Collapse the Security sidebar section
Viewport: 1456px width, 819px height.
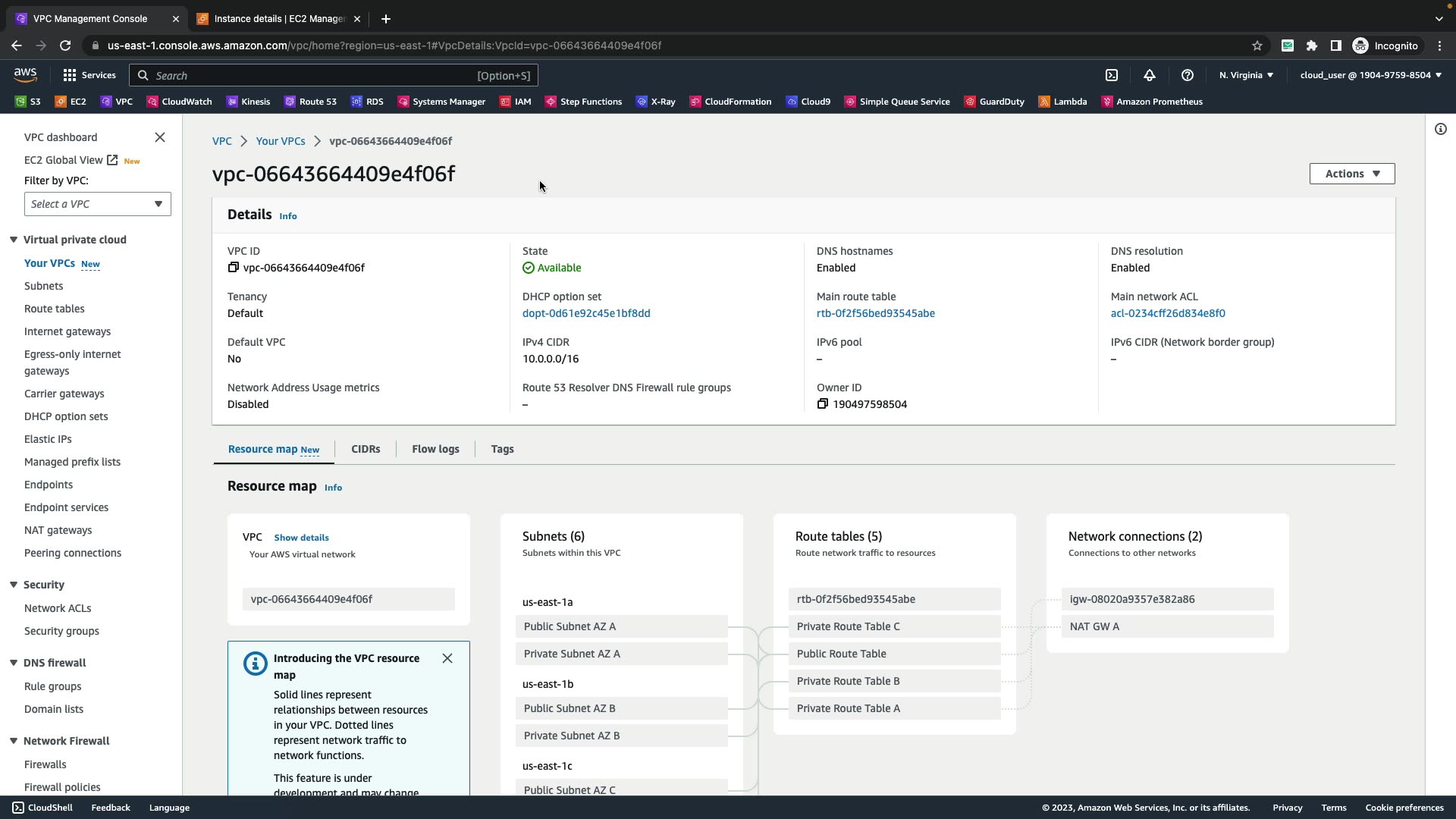[x=14, y=585]
